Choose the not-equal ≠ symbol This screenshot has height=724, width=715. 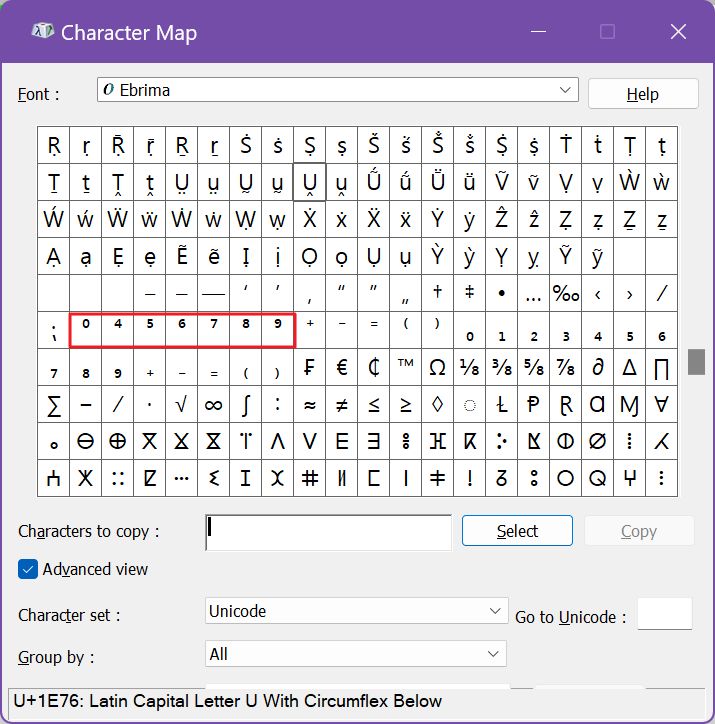pyautogui.click(x=342, y=404)
